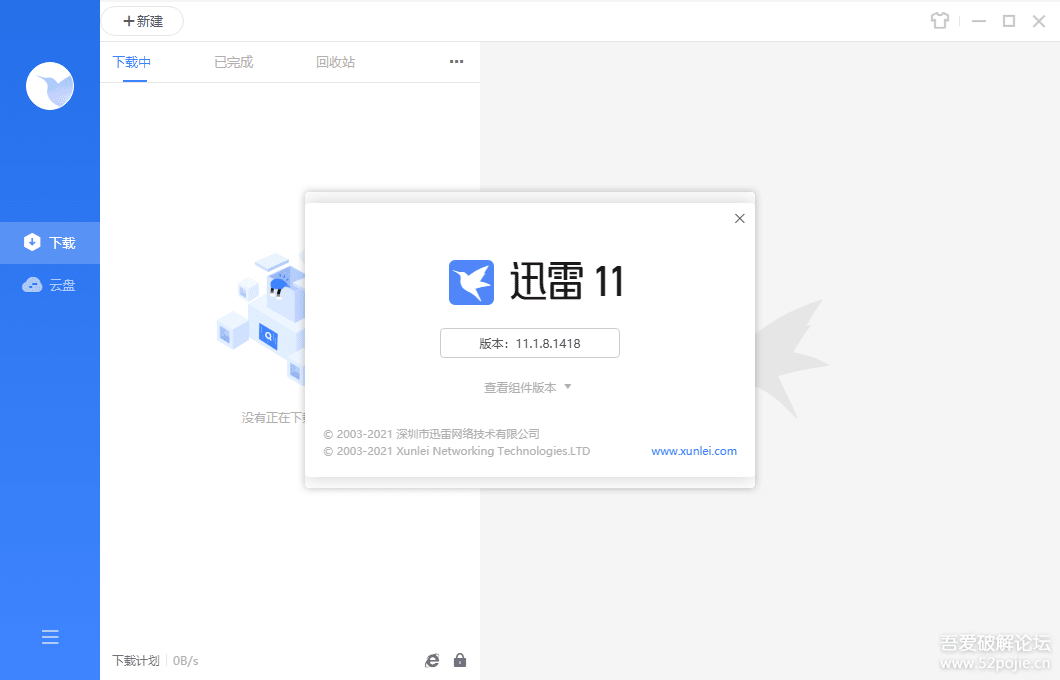The height and width of the screenshot is (680, 1060).
Task: Open the www.xunlei.com link
Action: pos(694,451)
